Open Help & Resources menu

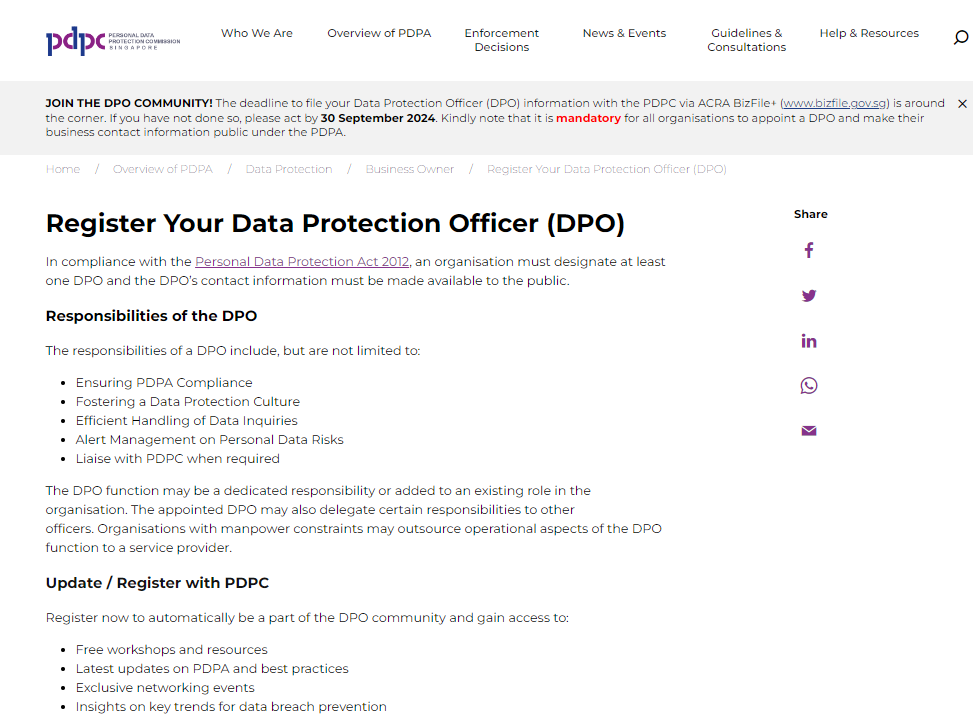tap(869, 33)
